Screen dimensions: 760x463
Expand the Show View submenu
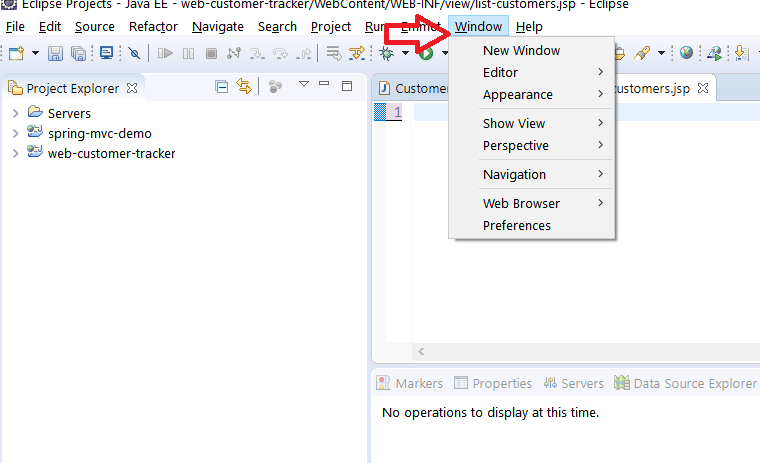[532, 123]
